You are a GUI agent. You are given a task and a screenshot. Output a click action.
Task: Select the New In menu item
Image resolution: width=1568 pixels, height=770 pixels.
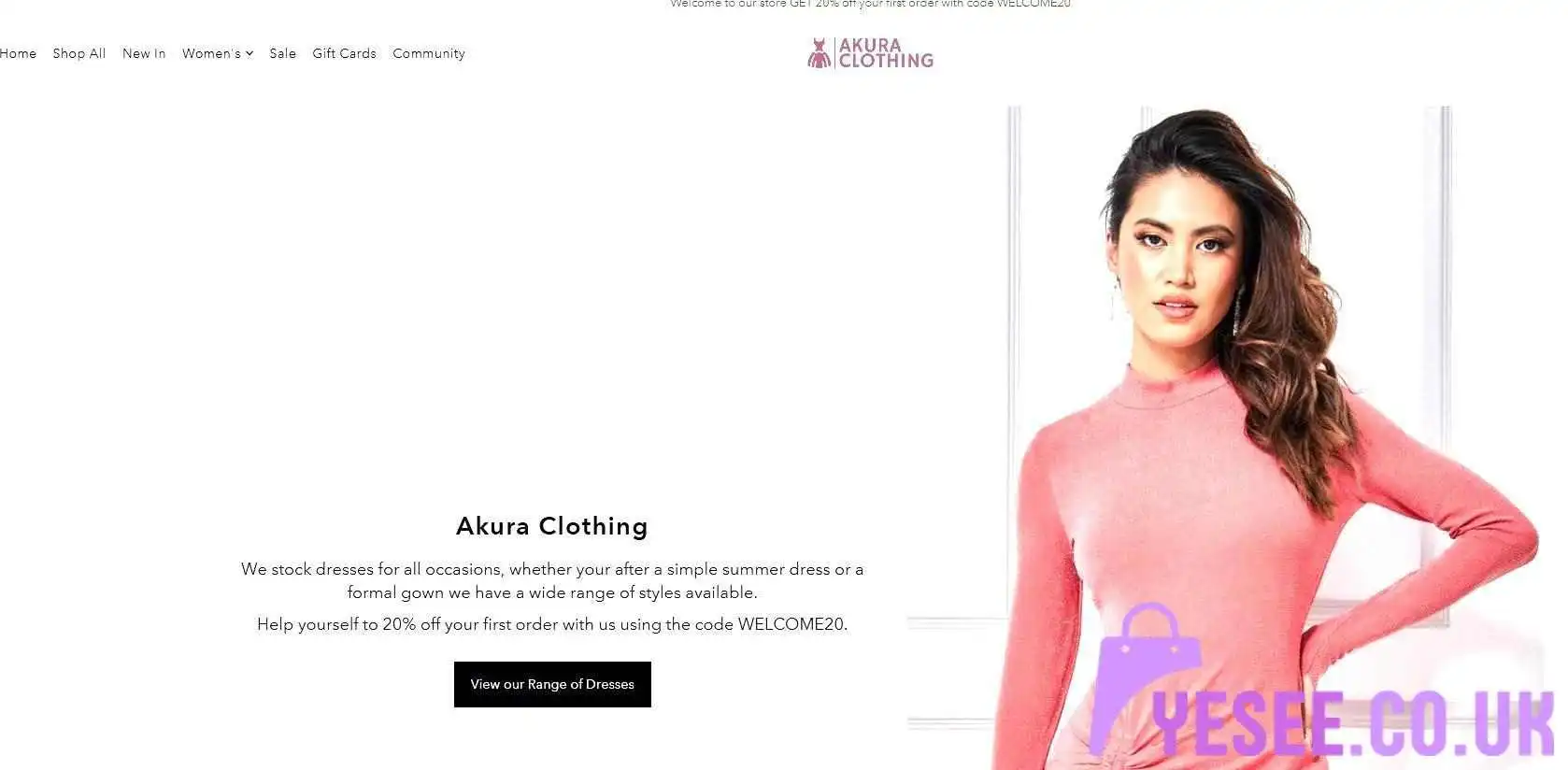[x=144, y=53]
